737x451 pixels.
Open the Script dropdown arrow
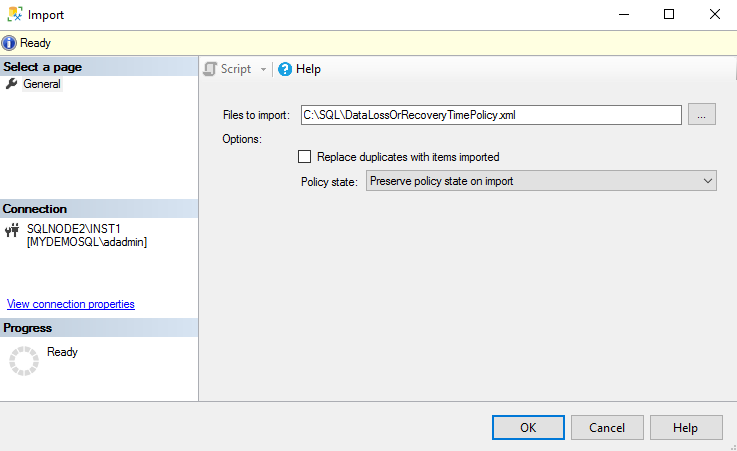pyautogui.click(x=263, y=69)
